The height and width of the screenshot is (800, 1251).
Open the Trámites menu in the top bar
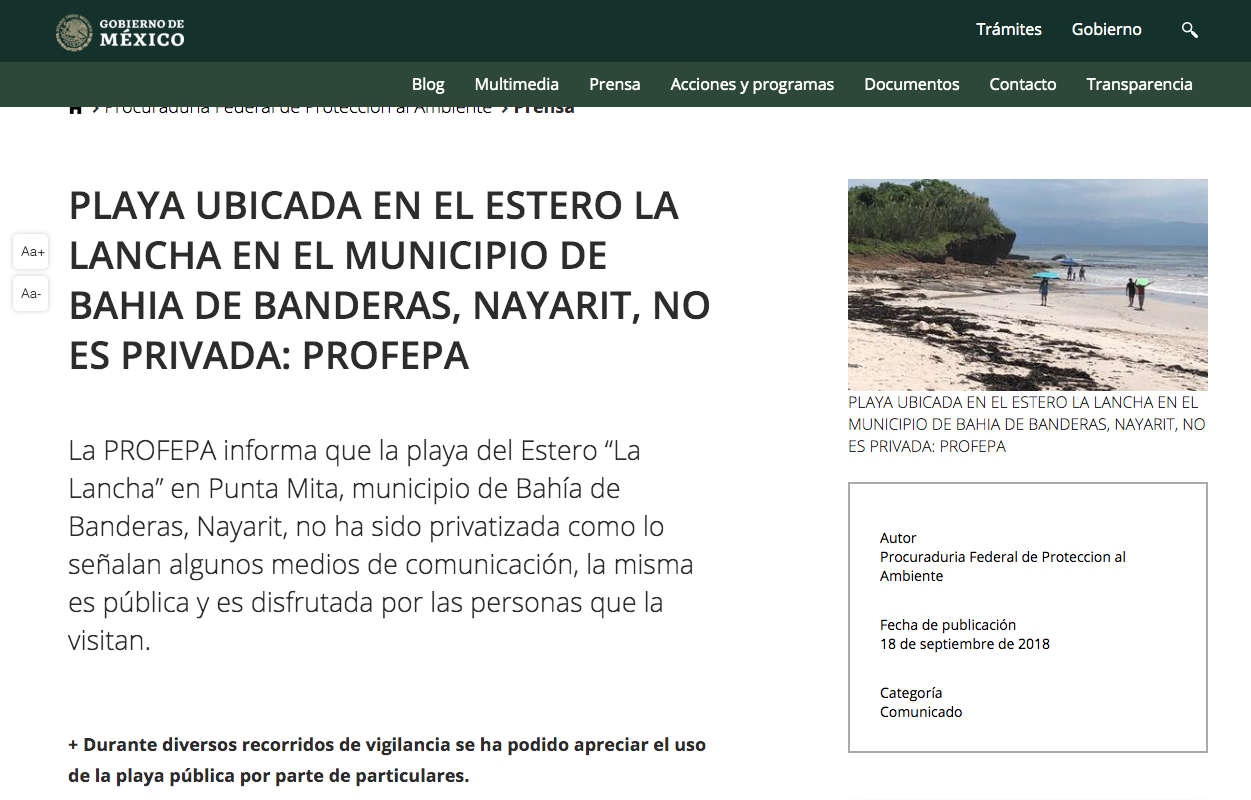(1008, 30)
